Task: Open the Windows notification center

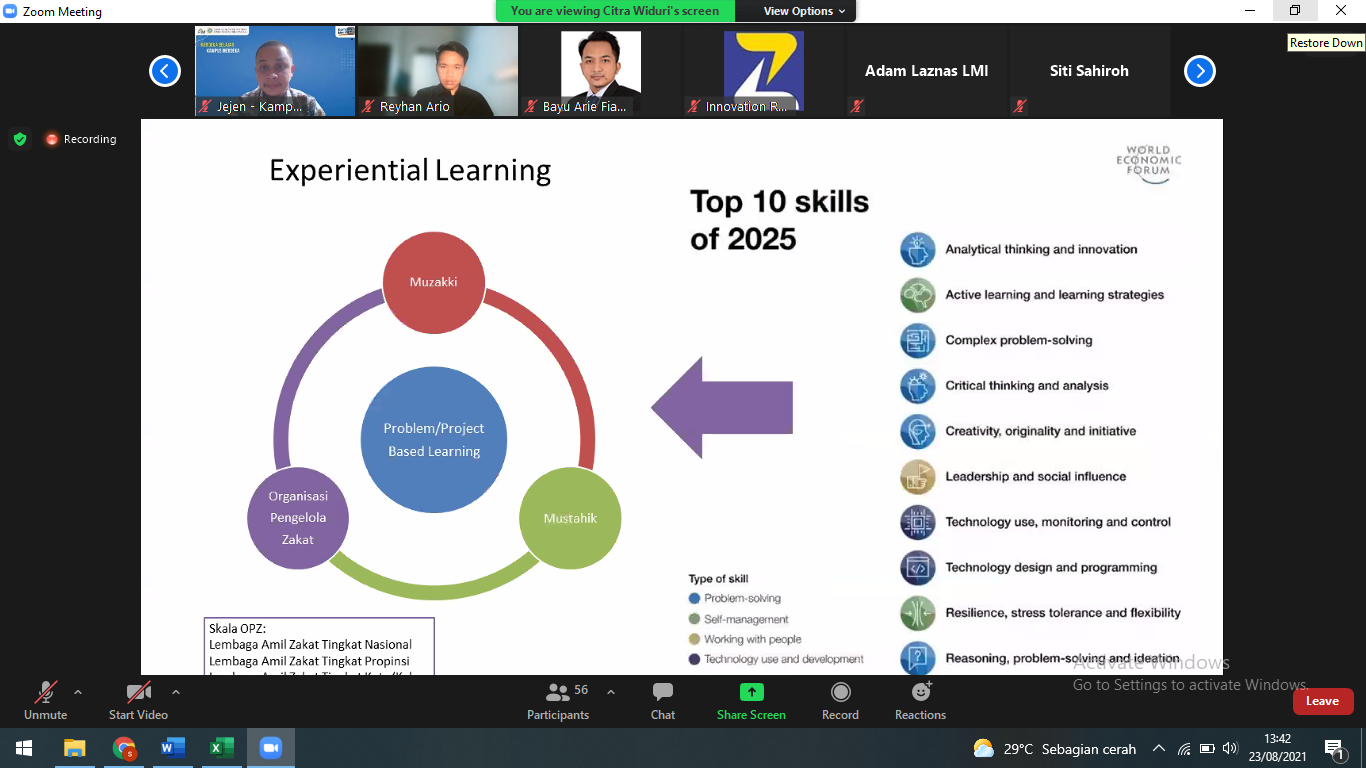Action: tap(1334, 748)
